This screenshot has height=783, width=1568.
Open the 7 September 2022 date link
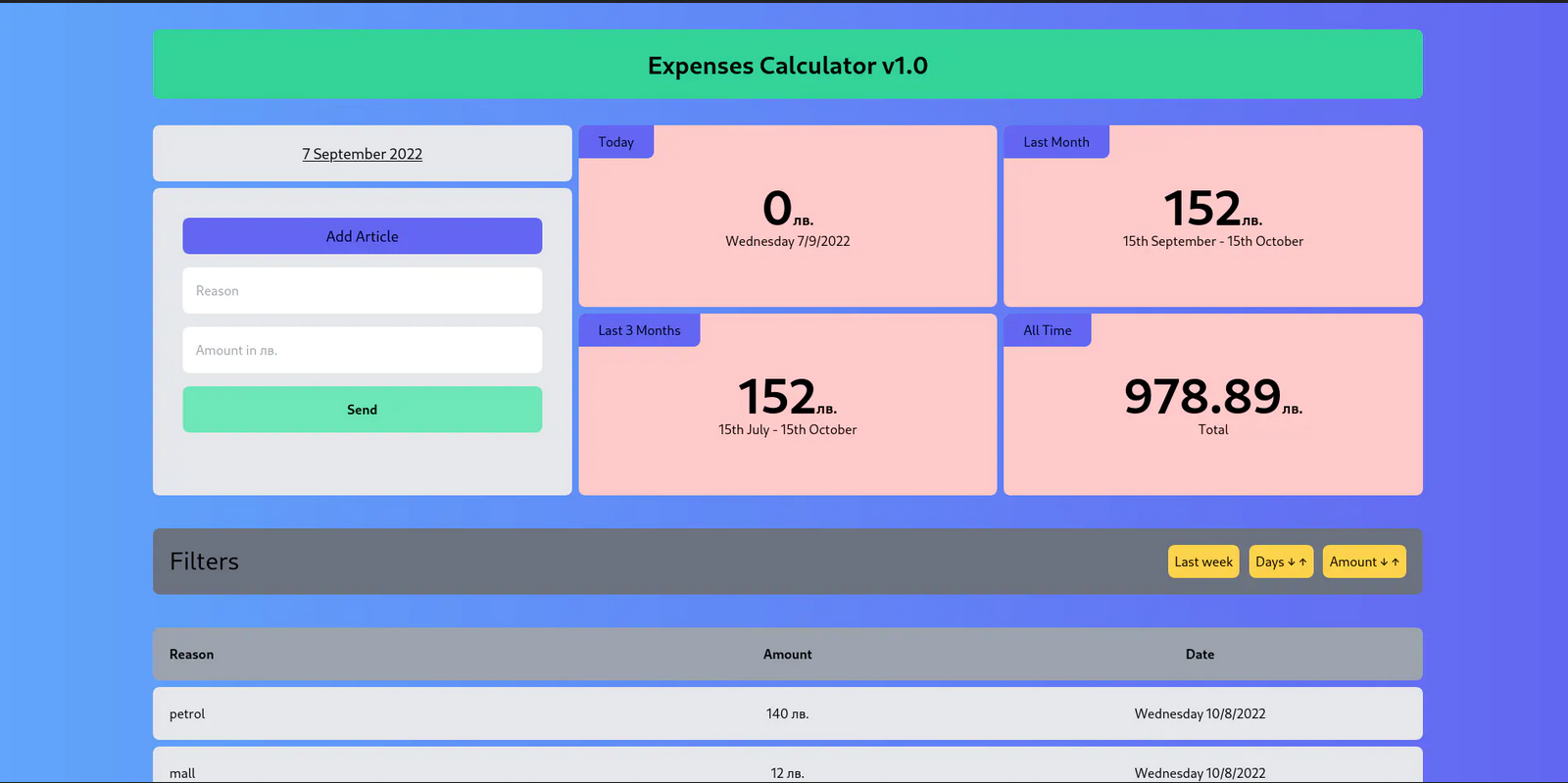pyautogui.click(x=362, y=154)
